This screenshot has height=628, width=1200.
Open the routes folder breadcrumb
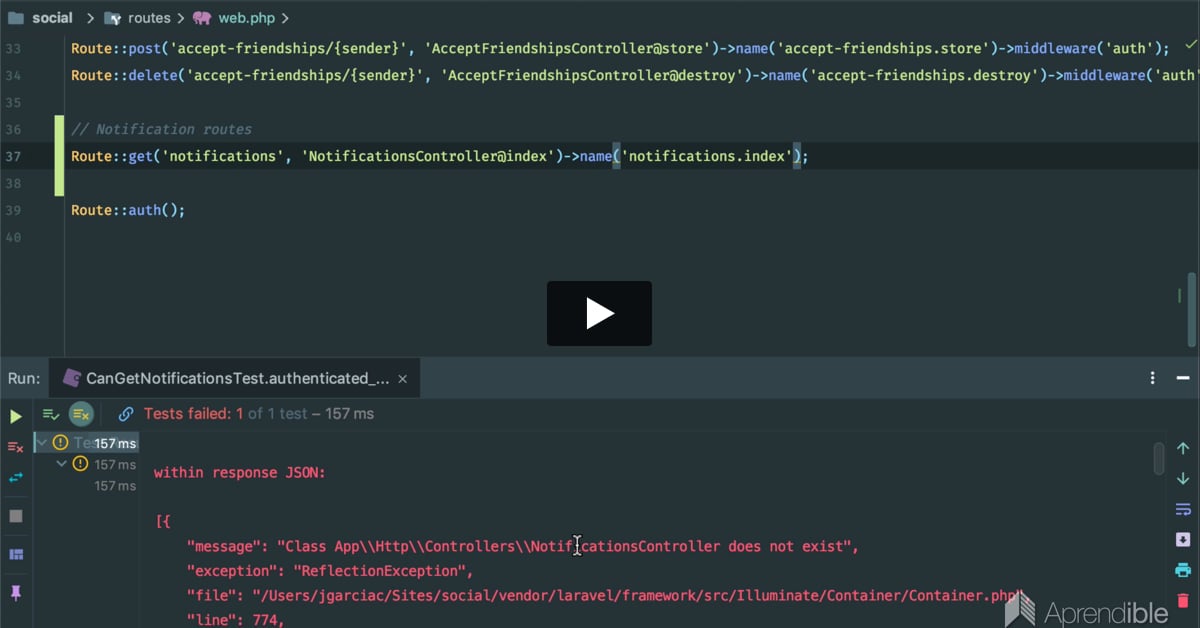click(x=137, y=18)
